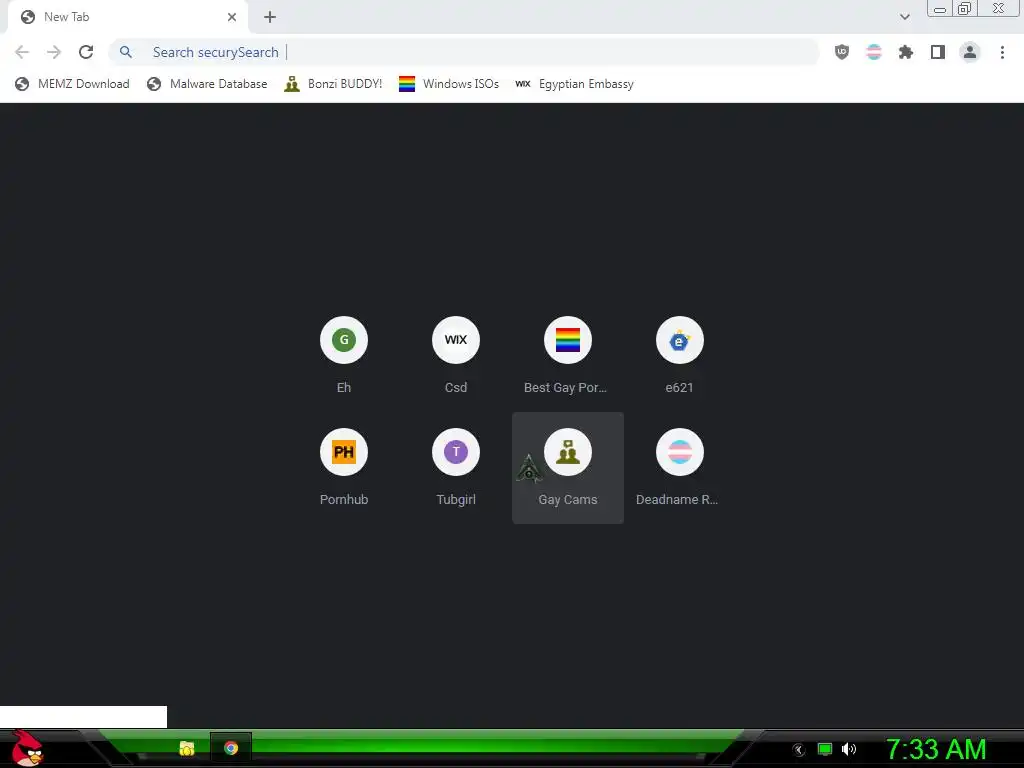Show hidden tray icons arrow
Viewport: 1024px width, 768px height.
798,750
